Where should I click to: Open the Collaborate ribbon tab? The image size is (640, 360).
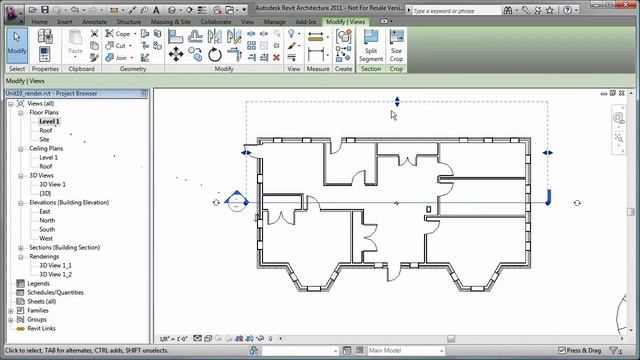216,22
